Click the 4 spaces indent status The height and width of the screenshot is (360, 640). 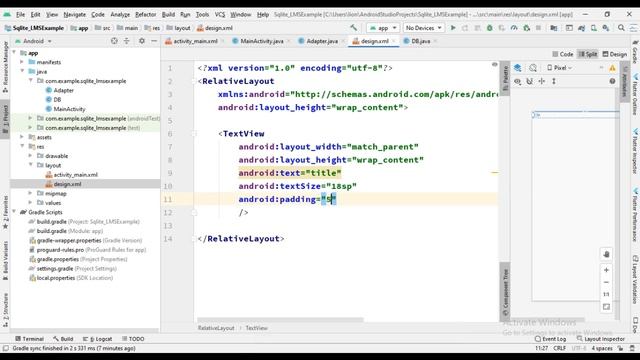pos(602,348)
